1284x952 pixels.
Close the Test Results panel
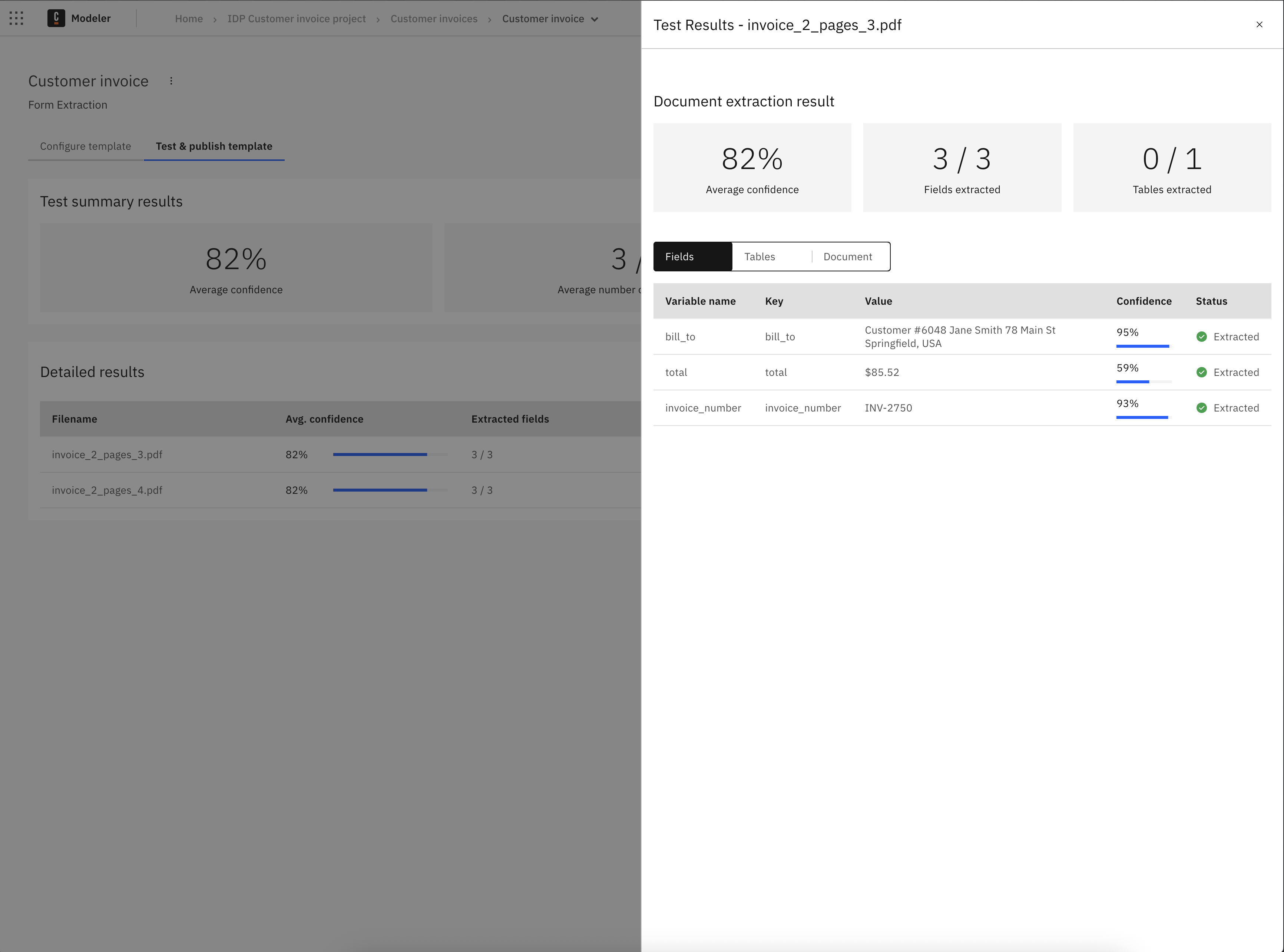(1259, 24)
